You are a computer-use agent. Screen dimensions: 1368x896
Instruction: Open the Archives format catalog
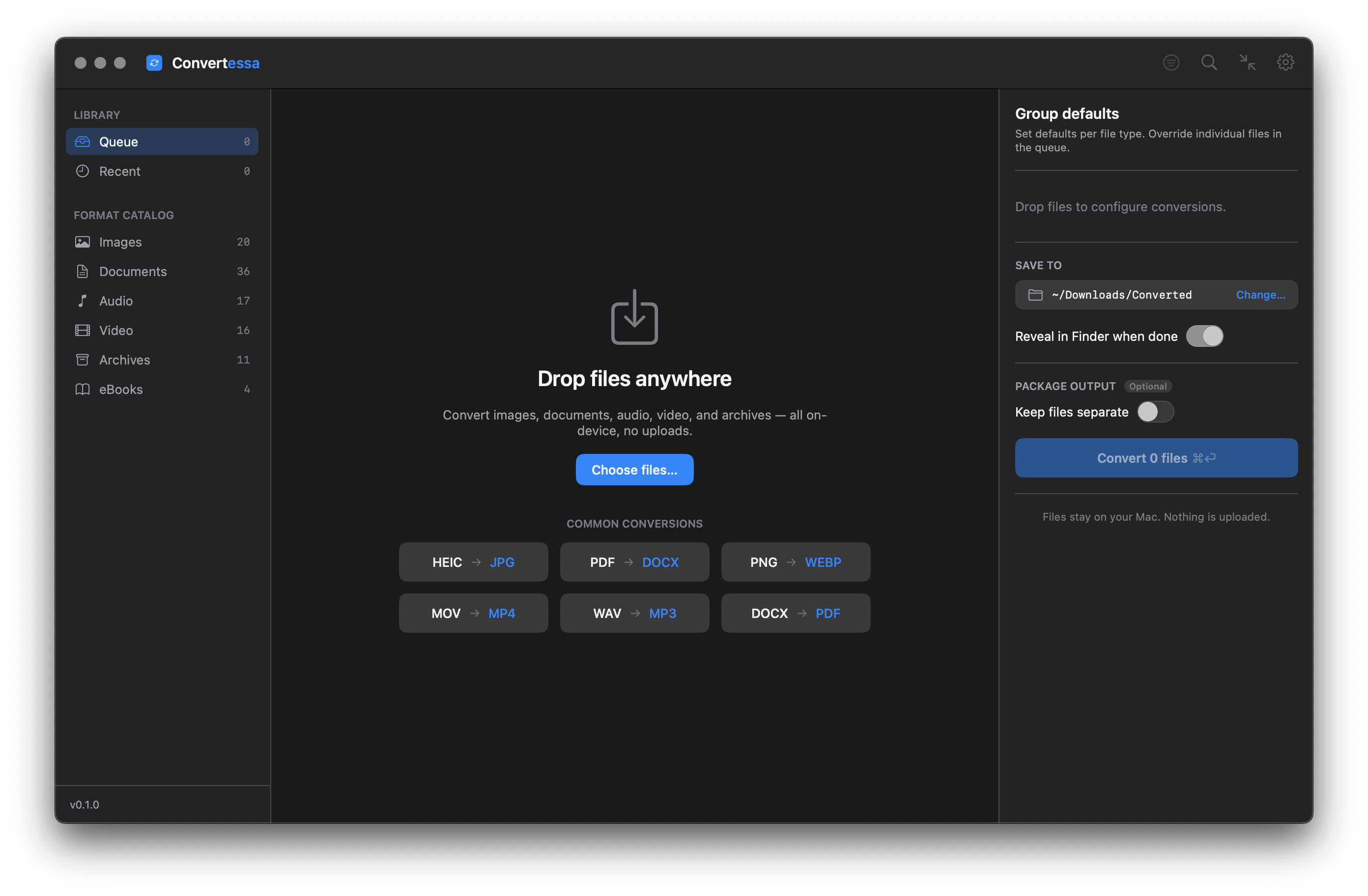click(162, 360)
